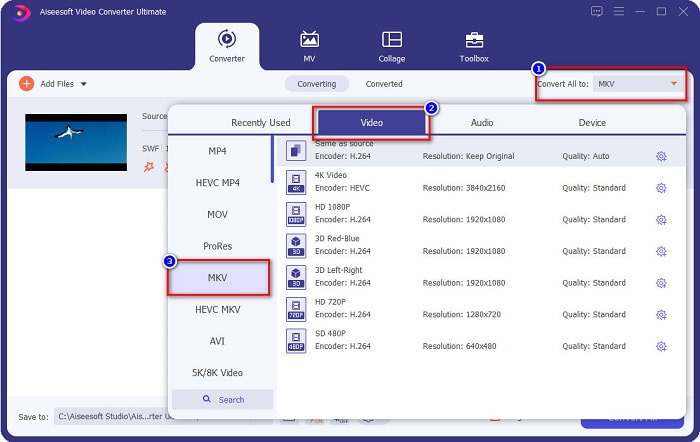Select the Audio format tab
The image size is (700, 442).
482,122
